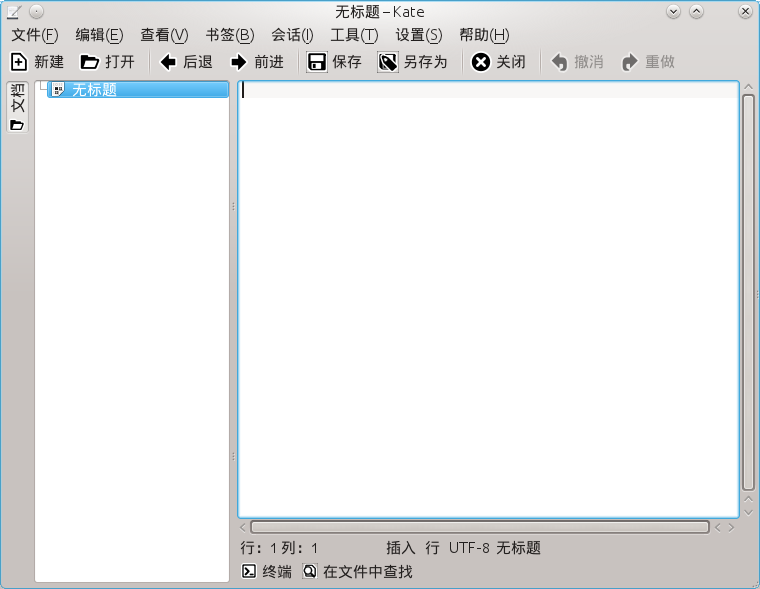This screenshot has height=589, width=760.
Task: Click the horizontal scrollbar under the editor
Action: tap(480, 527)
